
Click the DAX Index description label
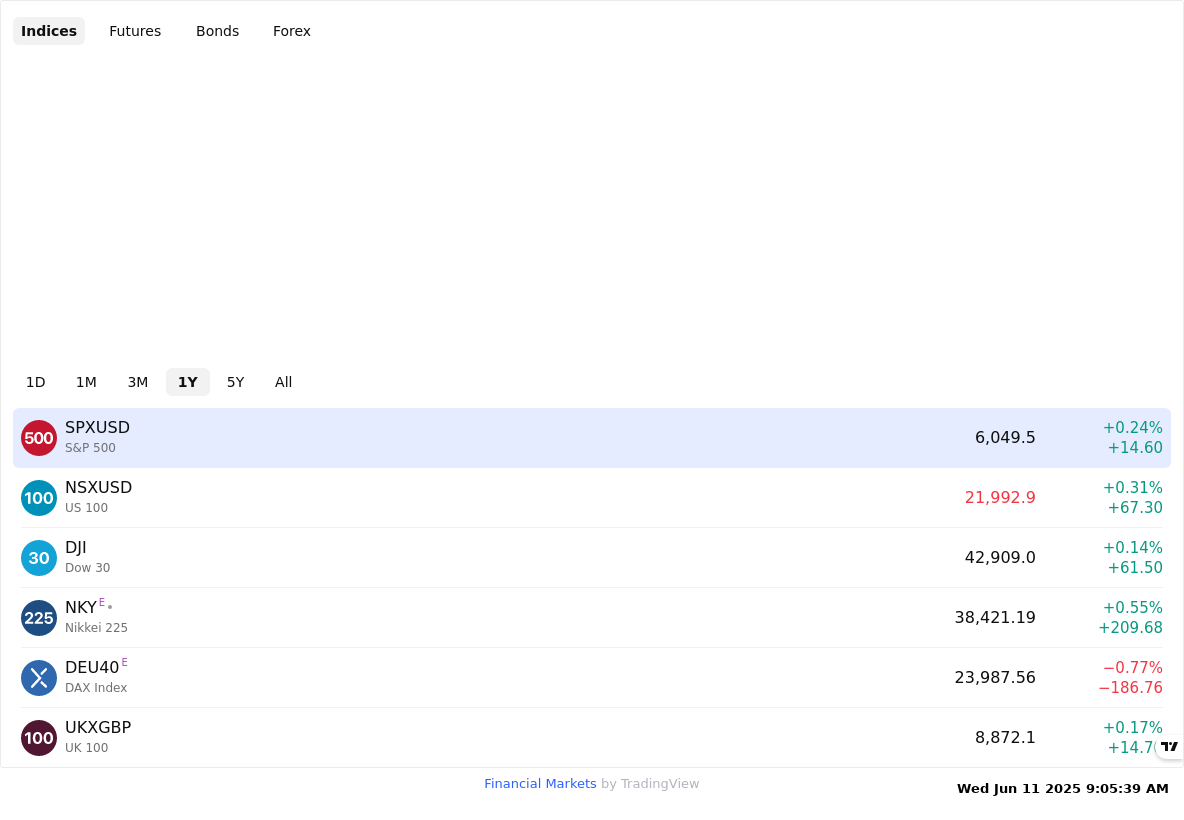click(x=96, y=688)
